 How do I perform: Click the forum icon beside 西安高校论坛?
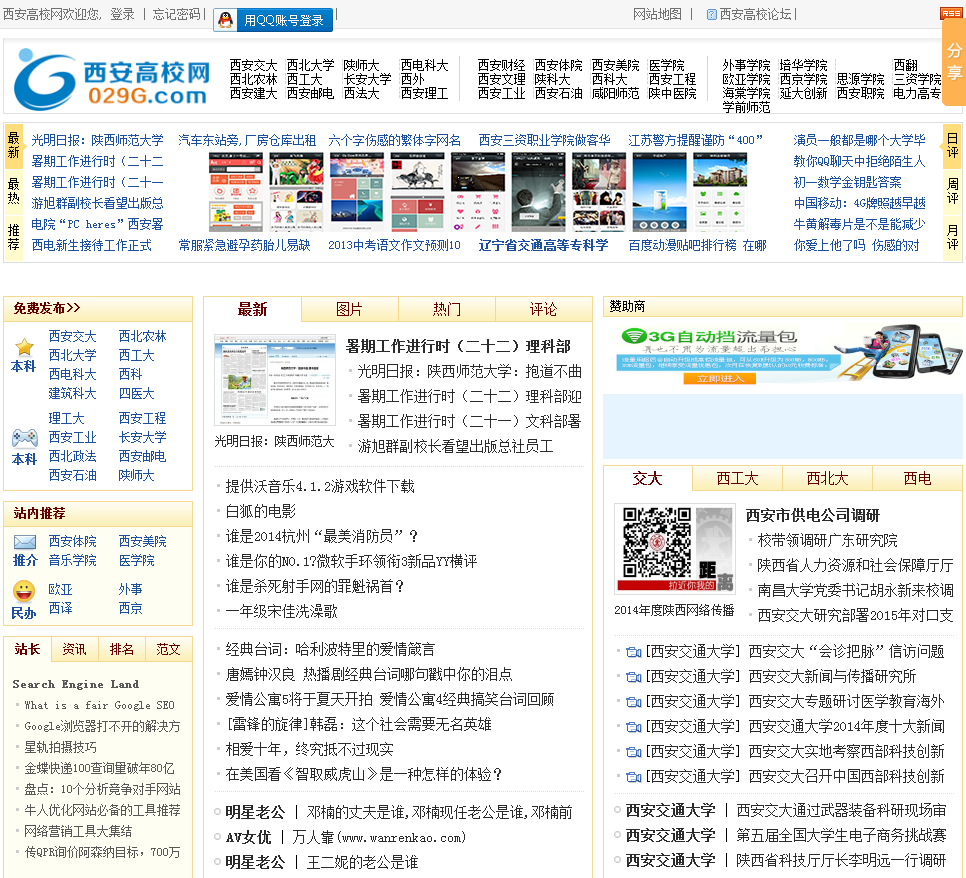click(712, 14)
